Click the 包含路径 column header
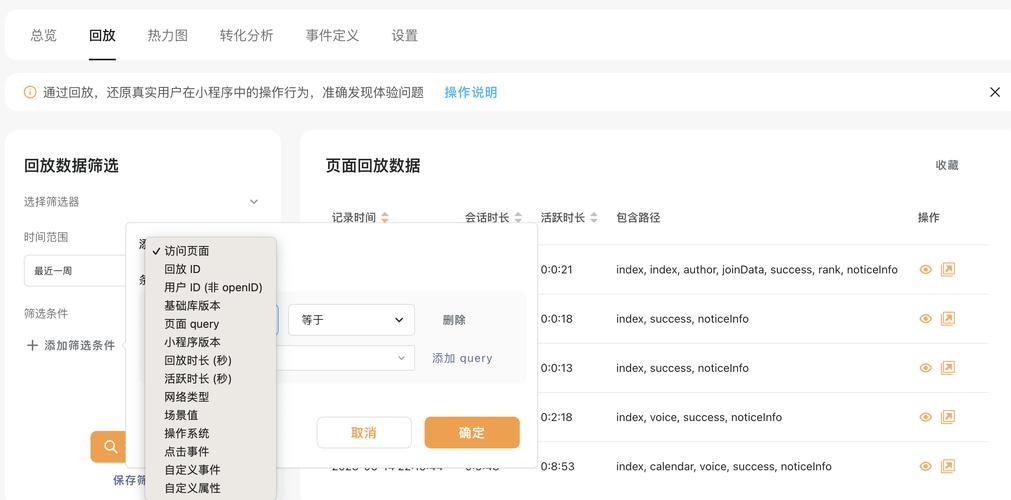 pos(638,218)
